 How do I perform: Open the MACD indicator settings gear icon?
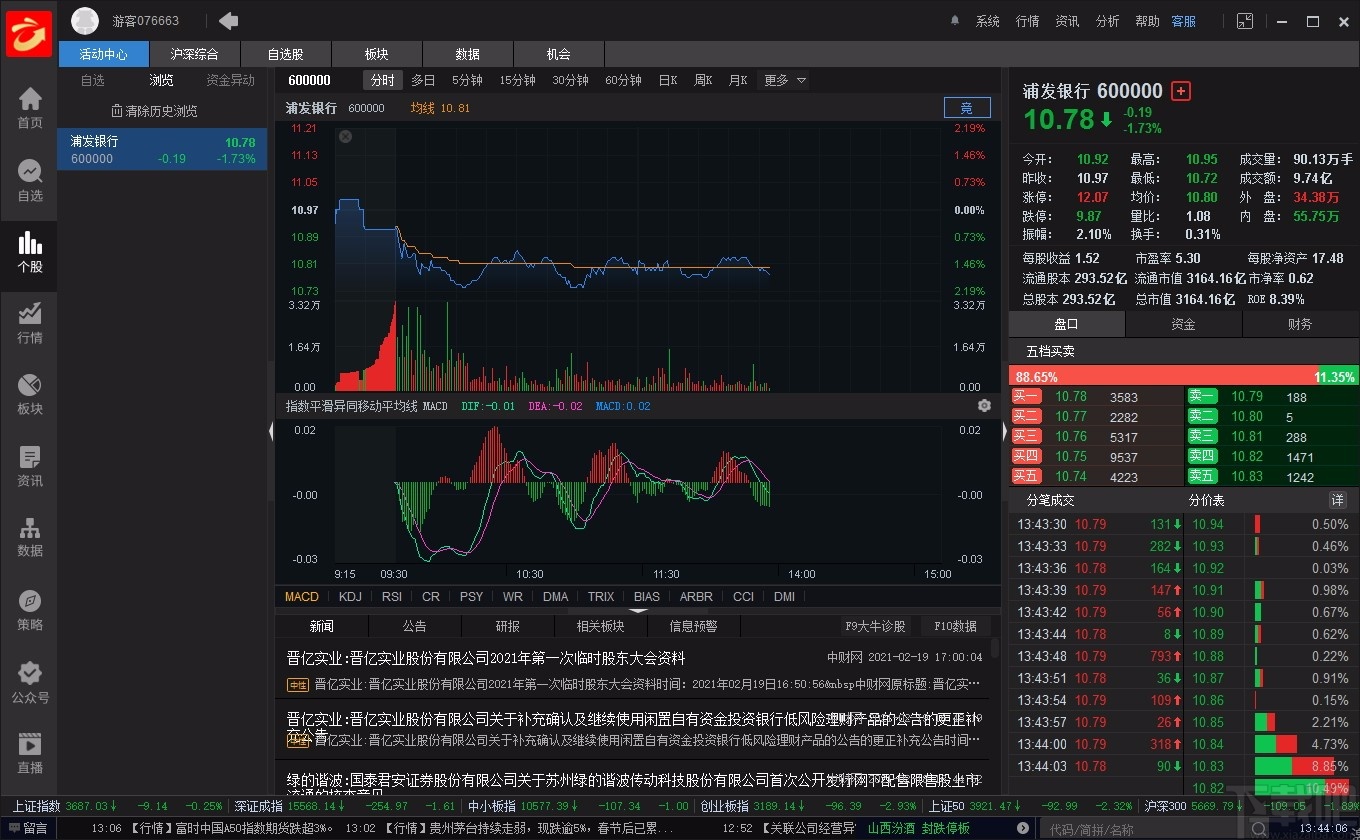[984, 405]
